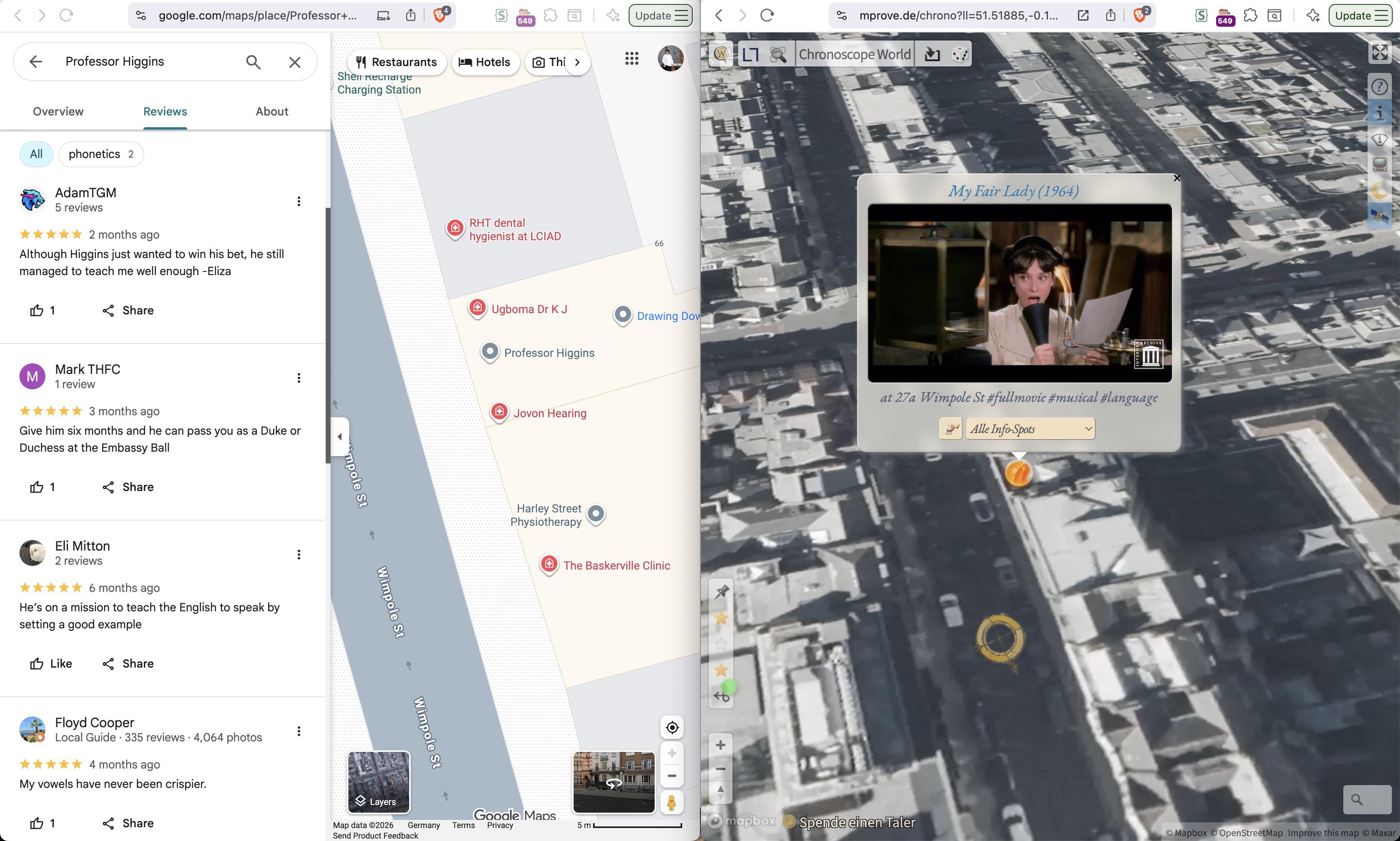Enter fullscreen with the four-arrows icon
Image resolution: width=1400 pixels, height=841 pixels.
[x=1380, y=53]
